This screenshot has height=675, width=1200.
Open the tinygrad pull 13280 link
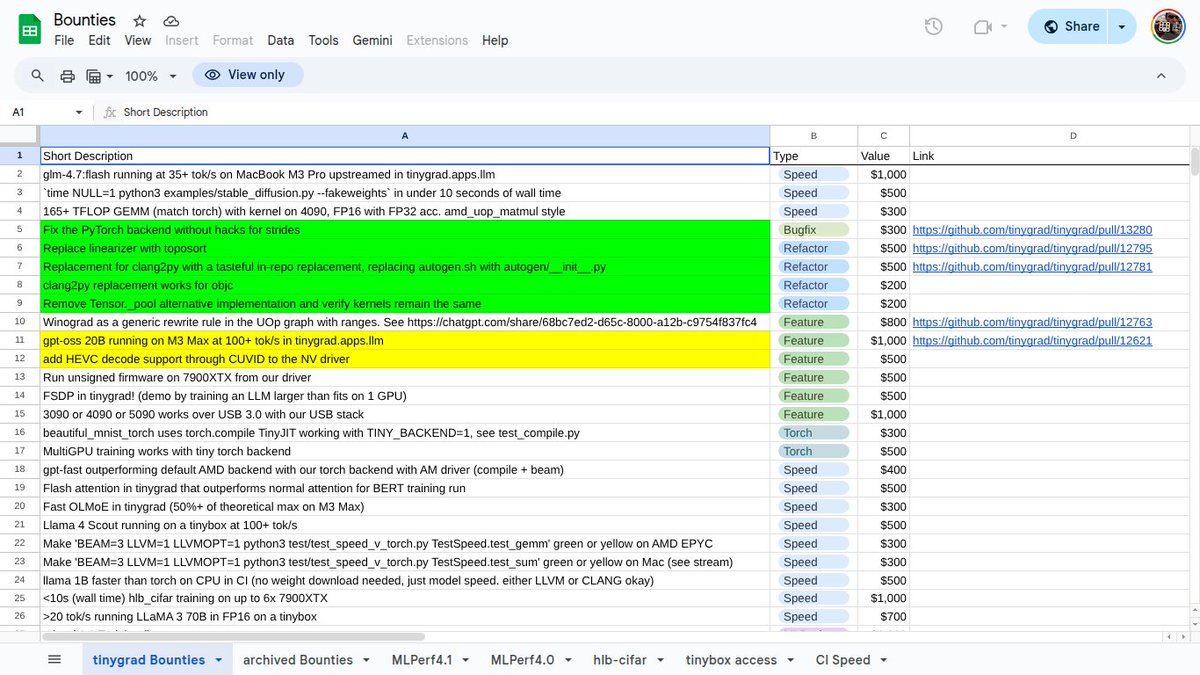point(1032,230)
